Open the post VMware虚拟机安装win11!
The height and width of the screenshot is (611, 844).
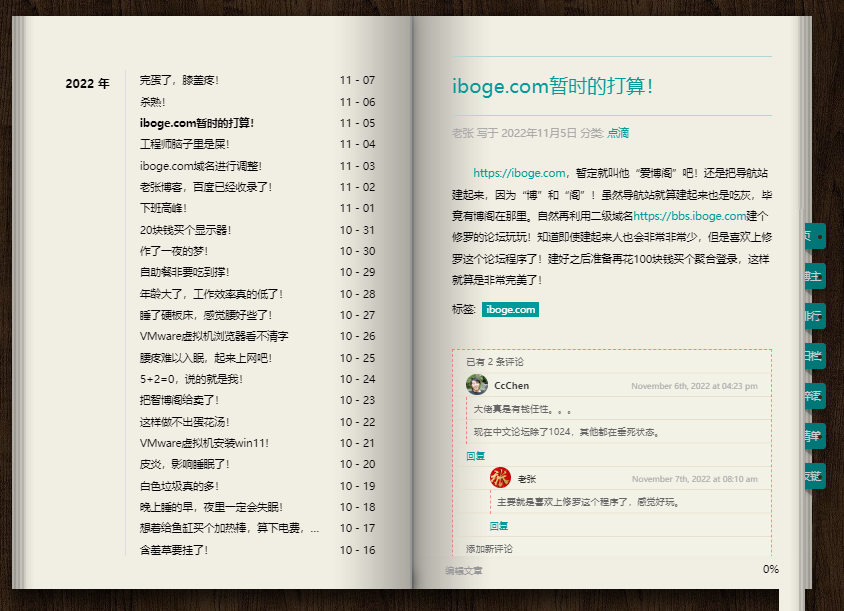click(204, 443)
